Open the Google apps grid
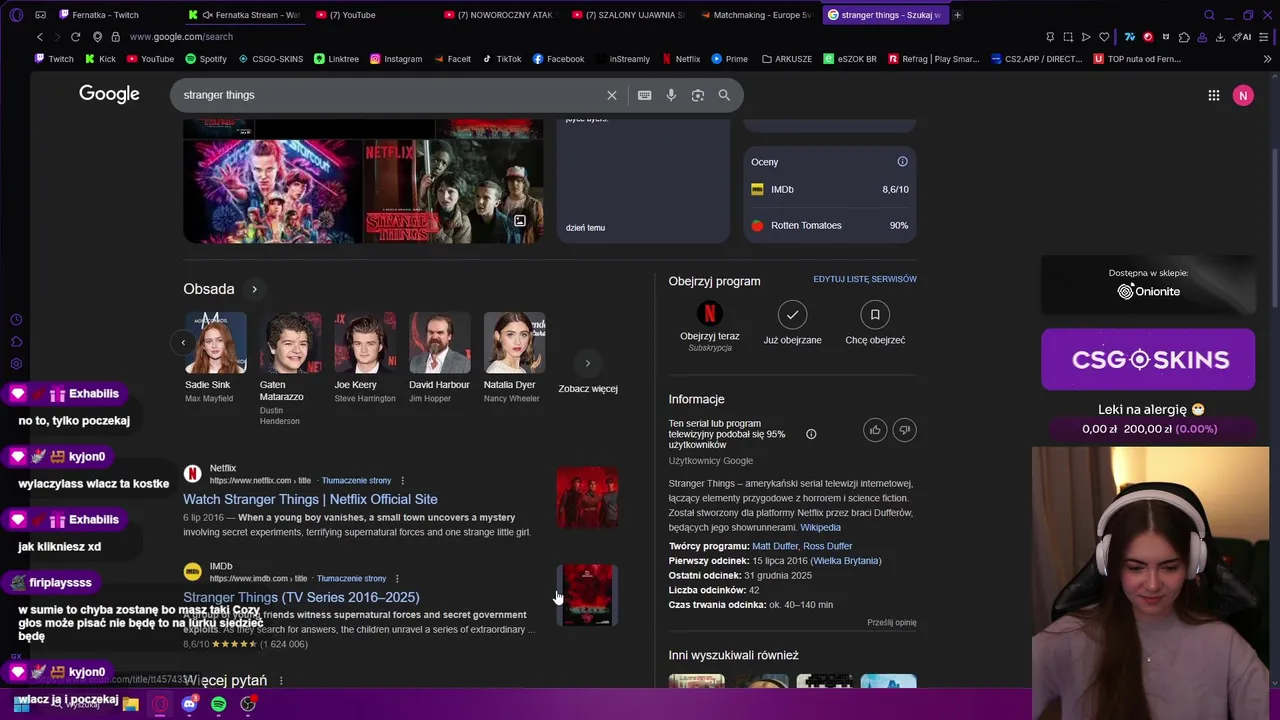This screenshot has width=1280, height=720. [x=1214, y=95]
